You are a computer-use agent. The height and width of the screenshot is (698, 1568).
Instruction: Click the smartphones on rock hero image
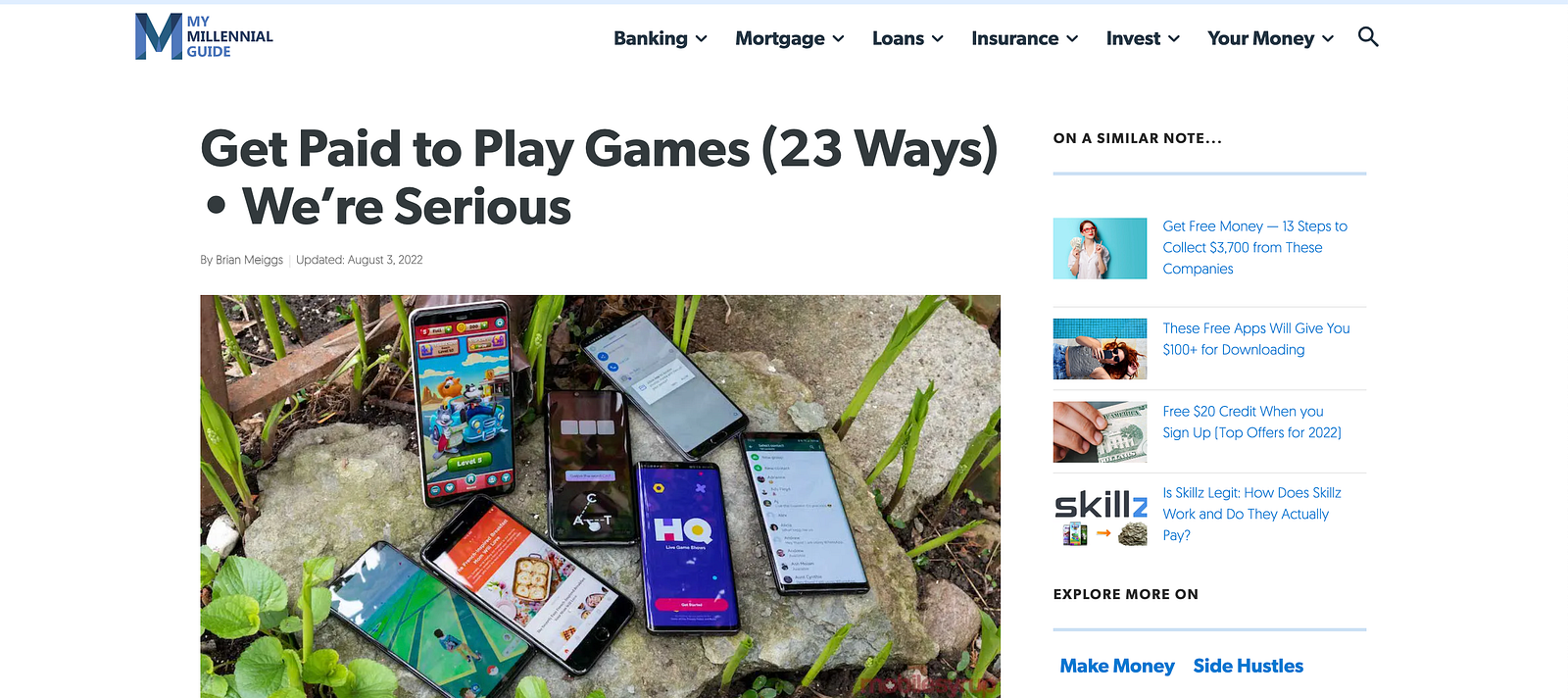pyautogui.click(x=600, y=496)
